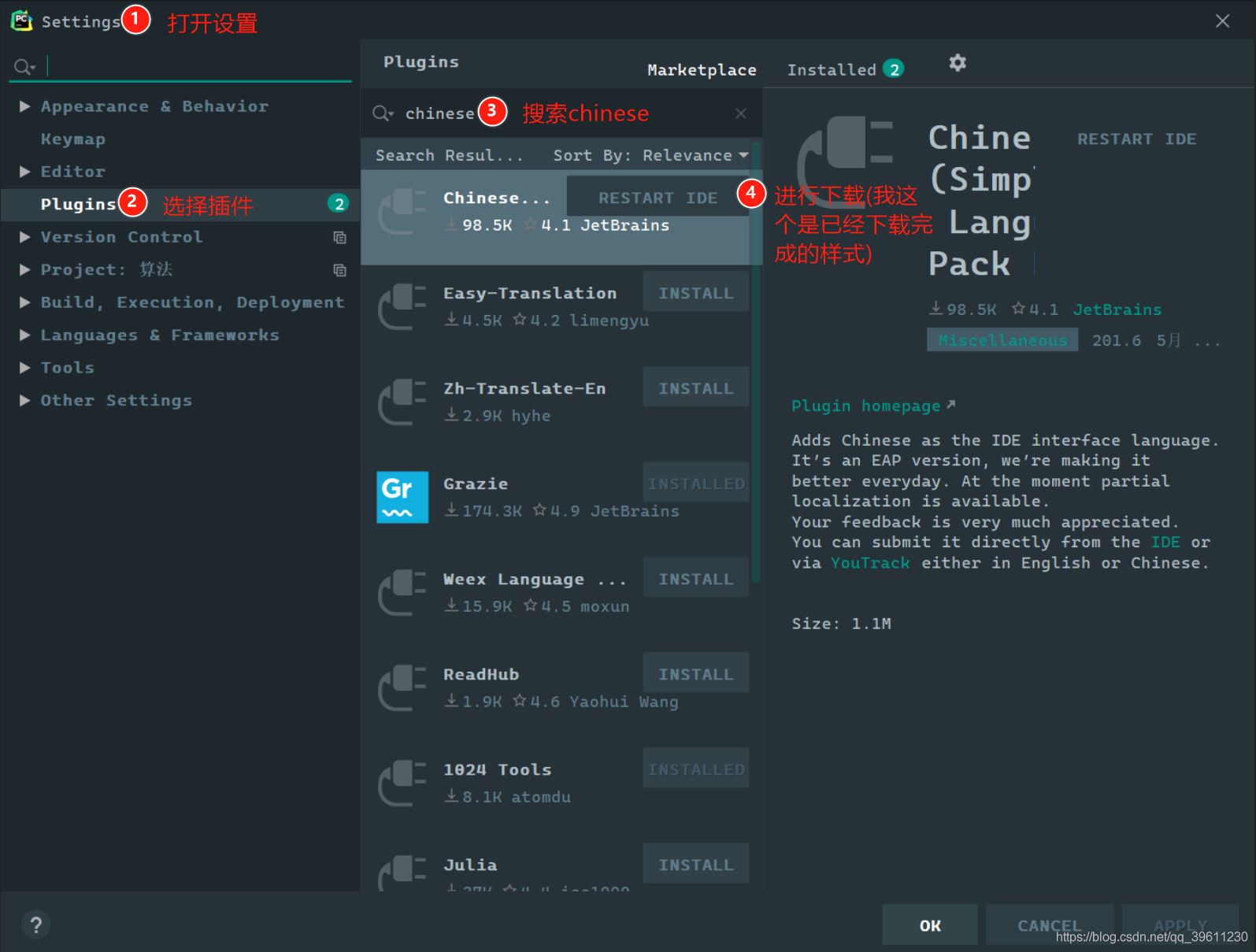The height and width of the screenshot is (952, 1256).
Task: Click the Julia plugin icon
Action: pyautogui.click(x=402, y=872)
